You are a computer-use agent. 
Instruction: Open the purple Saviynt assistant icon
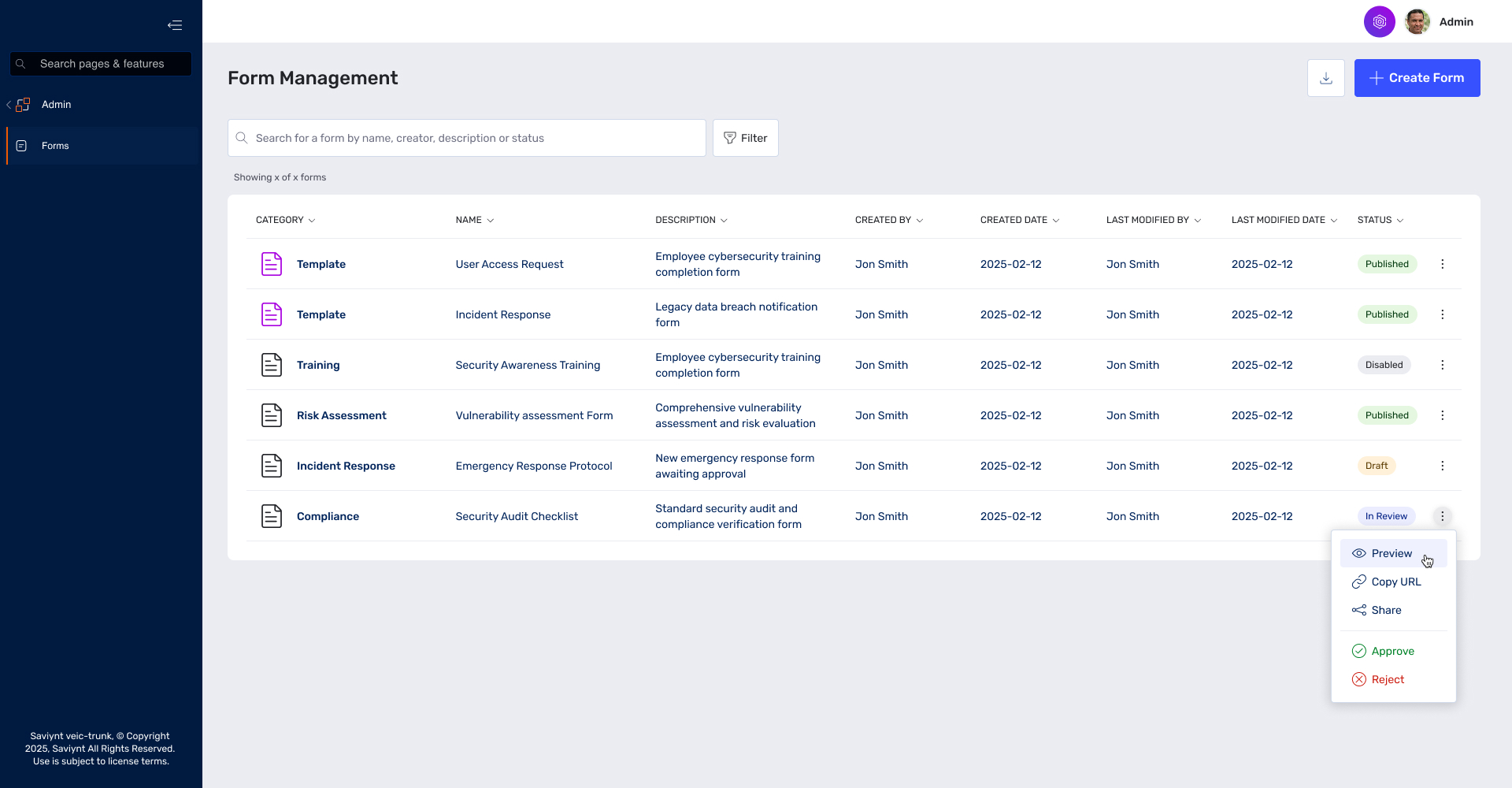(x=1379, y=22)
